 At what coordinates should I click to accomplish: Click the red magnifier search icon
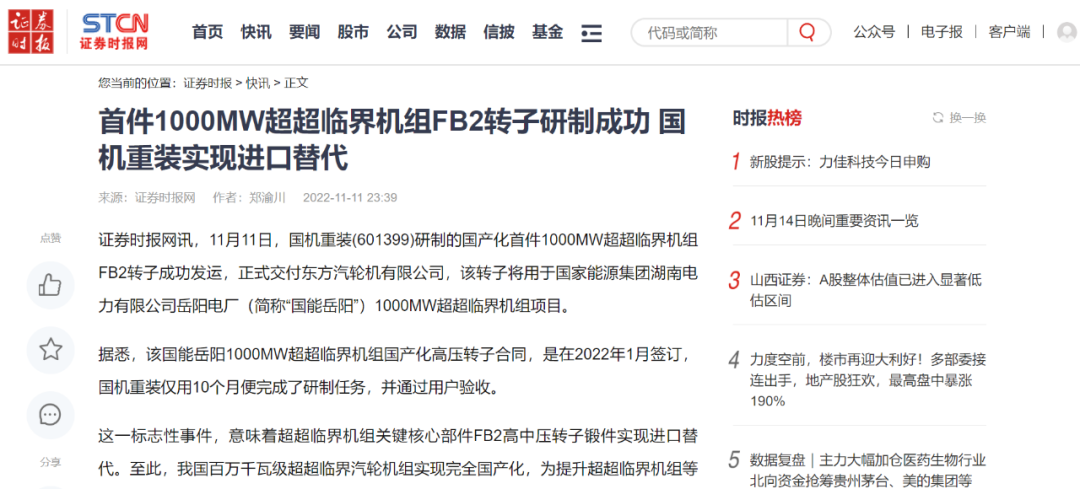pos(807,32)
